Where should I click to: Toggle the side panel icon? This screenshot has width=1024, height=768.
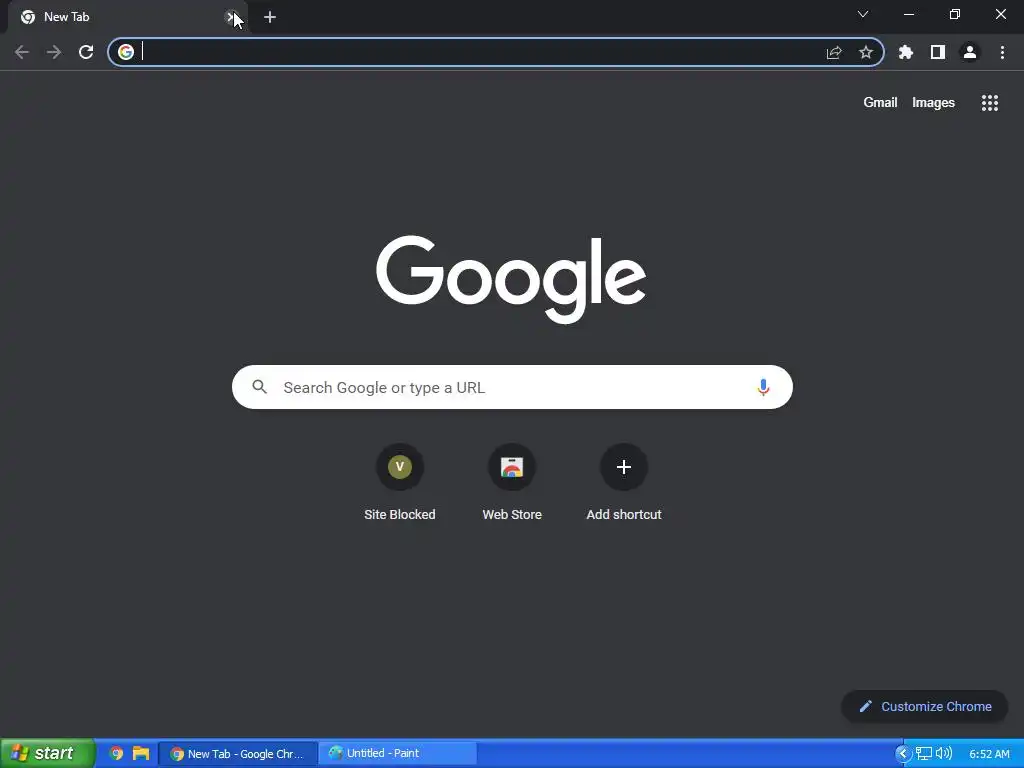pos(938,52)
